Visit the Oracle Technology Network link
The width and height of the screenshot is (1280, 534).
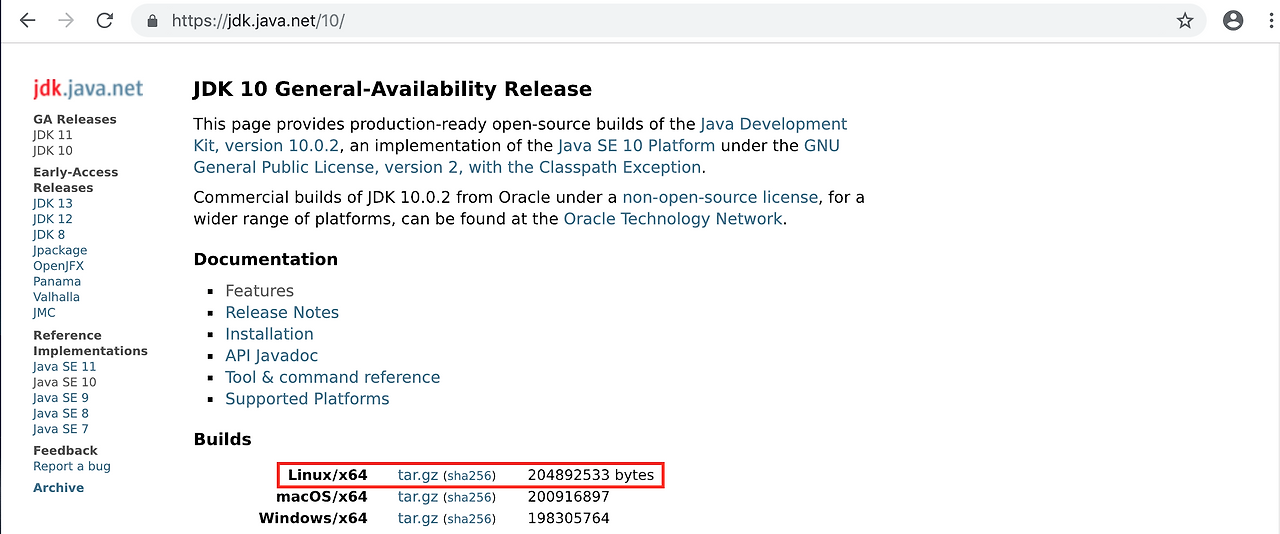coord(673,219)
